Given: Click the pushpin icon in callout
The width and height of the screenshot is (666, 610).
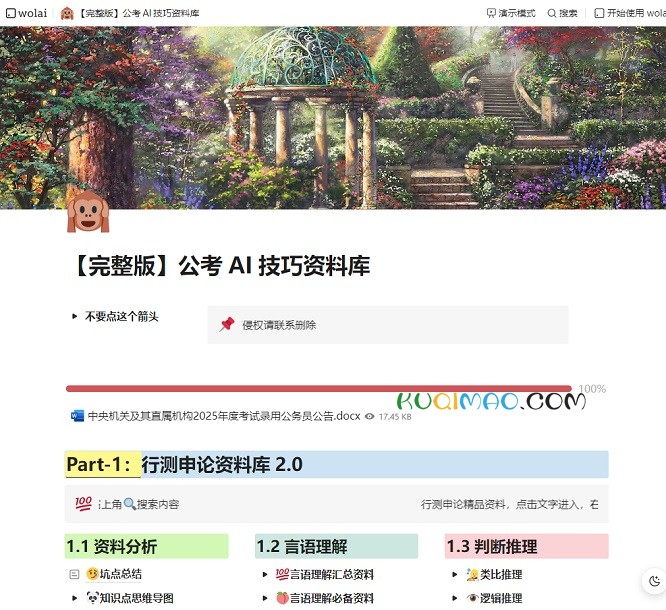Looking at the screenshot, I should tap(227, 325).
